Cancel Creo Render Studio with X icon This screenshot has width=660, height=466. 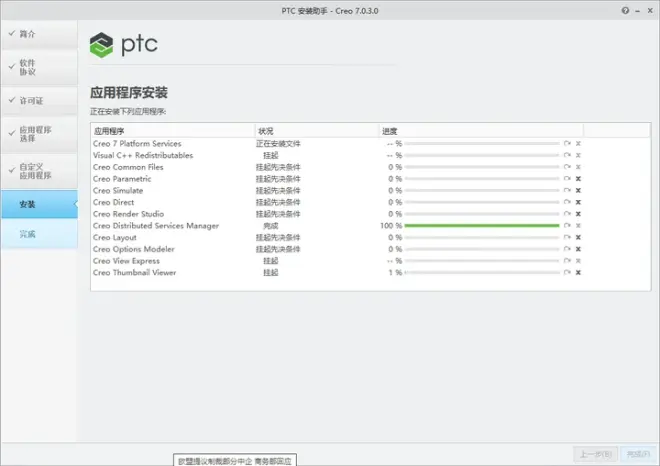[x=578, y=214]
